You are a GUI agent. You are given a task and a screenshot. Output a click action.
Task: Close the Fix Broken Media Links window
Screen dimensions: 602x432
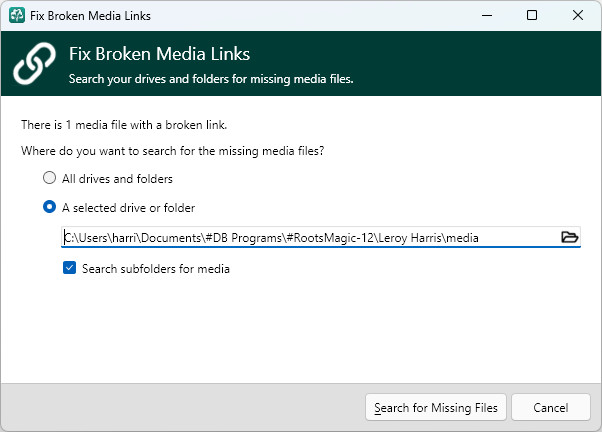(577, 15)
